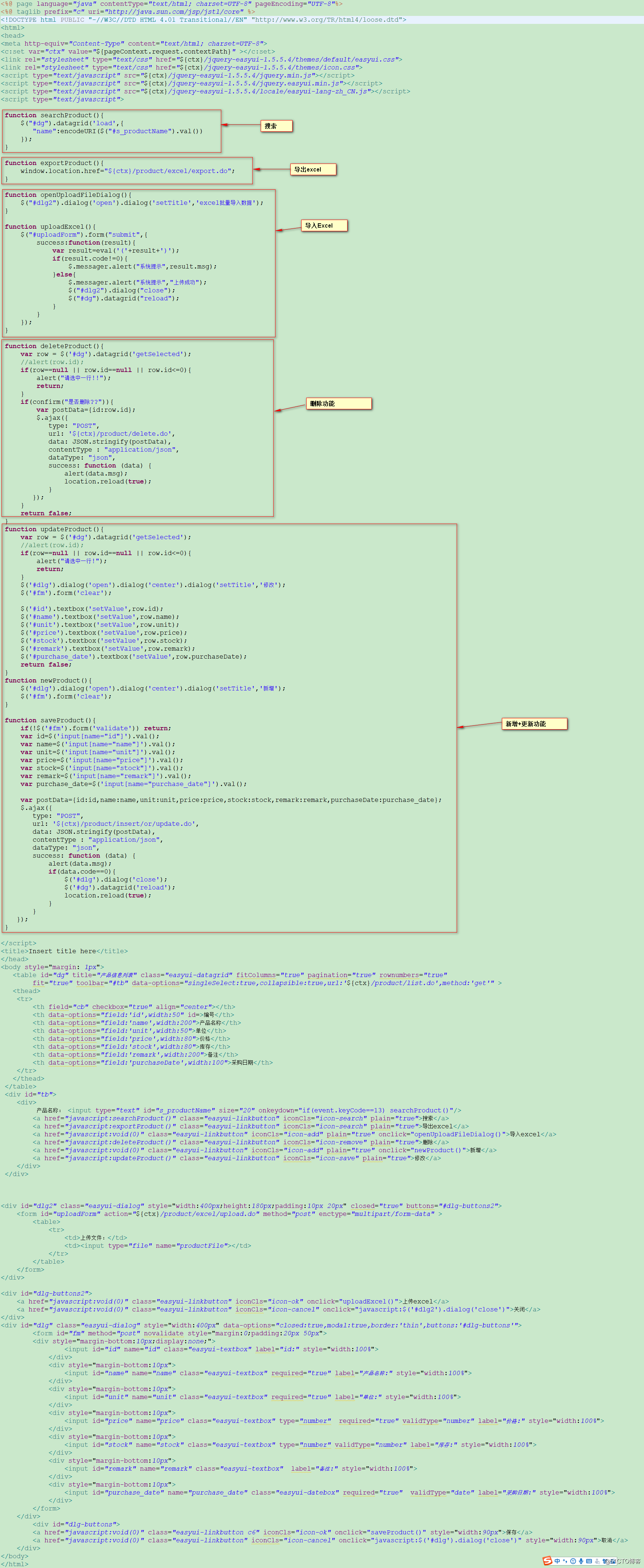Click the '#purchase_date' setValue line

click(x=134, y=656)
